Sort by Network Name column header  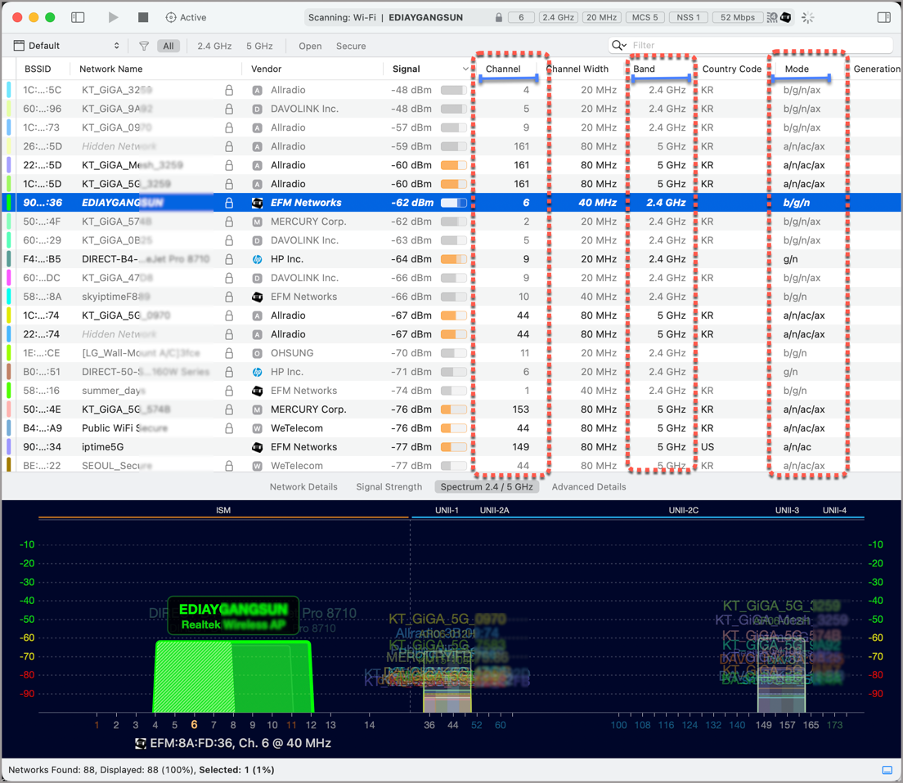point(111,69)
